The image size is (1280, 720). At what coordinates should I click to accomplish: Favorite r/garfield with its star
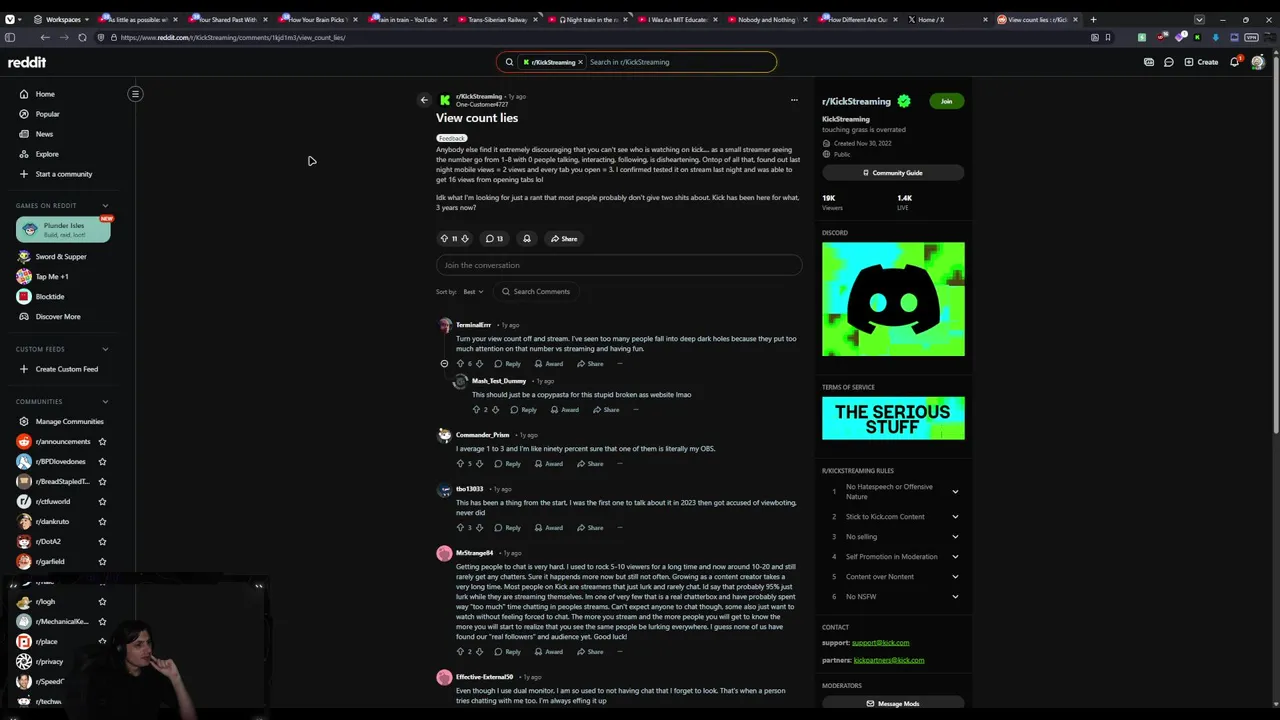click(102, 562)
